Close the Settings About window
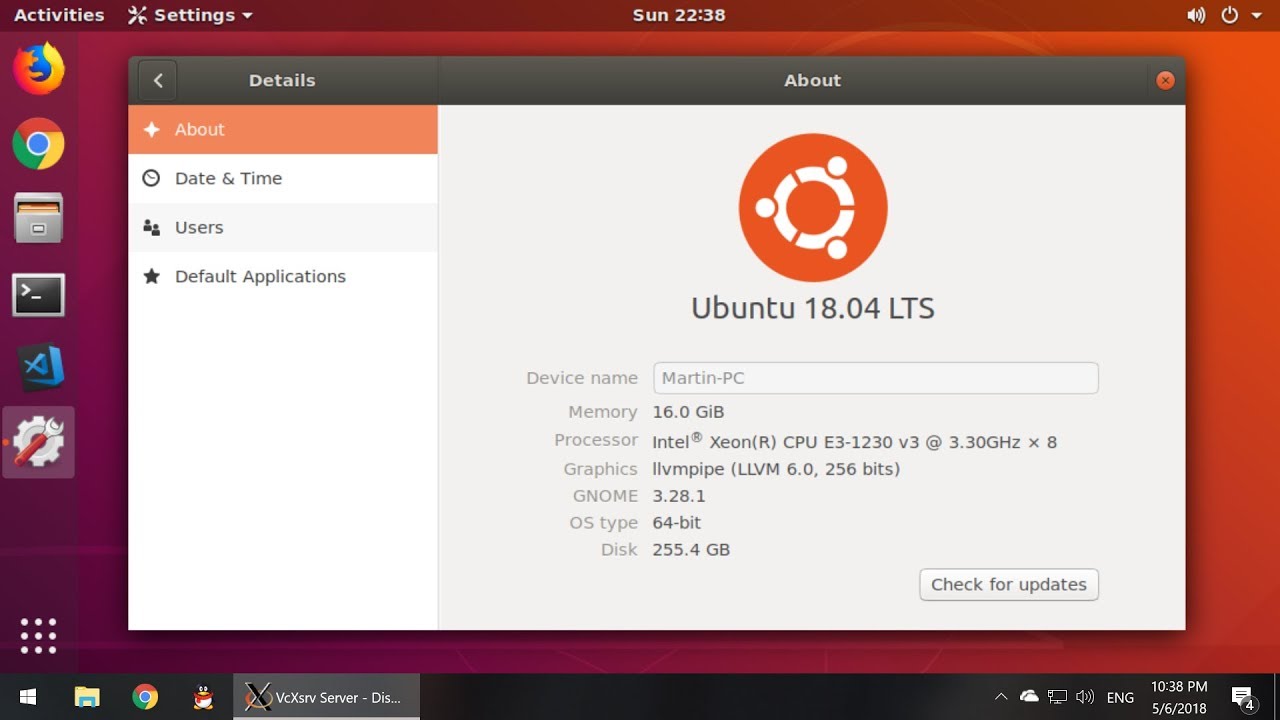1280x720 pixels. [1165, 81]
